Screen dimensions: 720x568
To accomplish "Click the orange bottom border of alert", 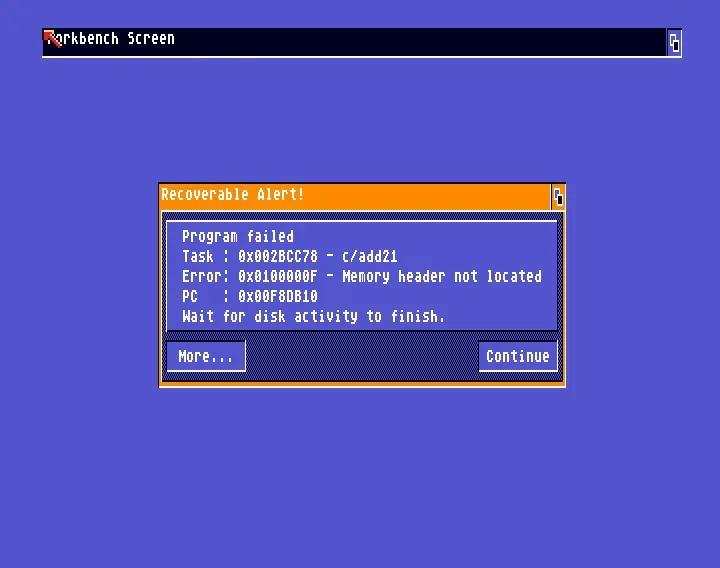I will 362,384.
